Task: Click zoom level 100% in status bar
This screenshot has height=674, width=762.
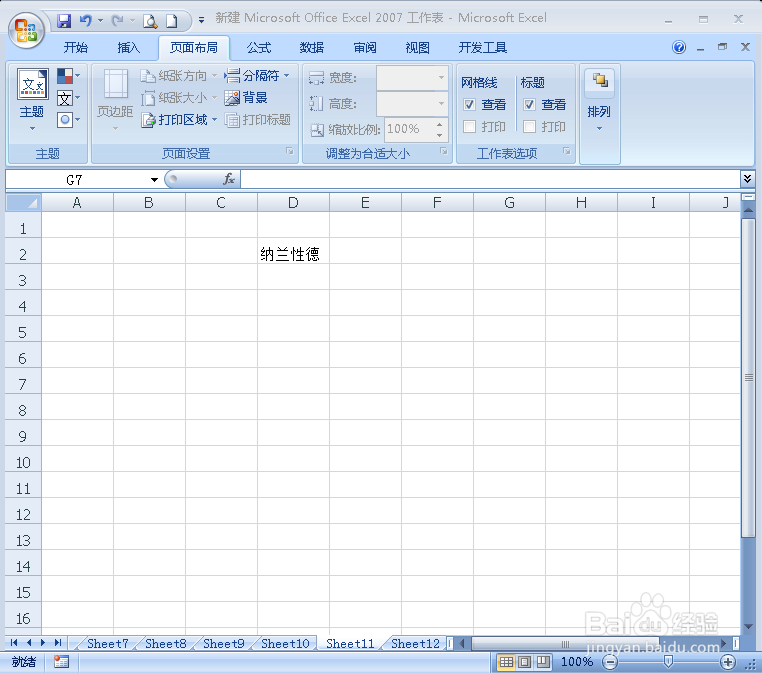Action: click(577, 662)
